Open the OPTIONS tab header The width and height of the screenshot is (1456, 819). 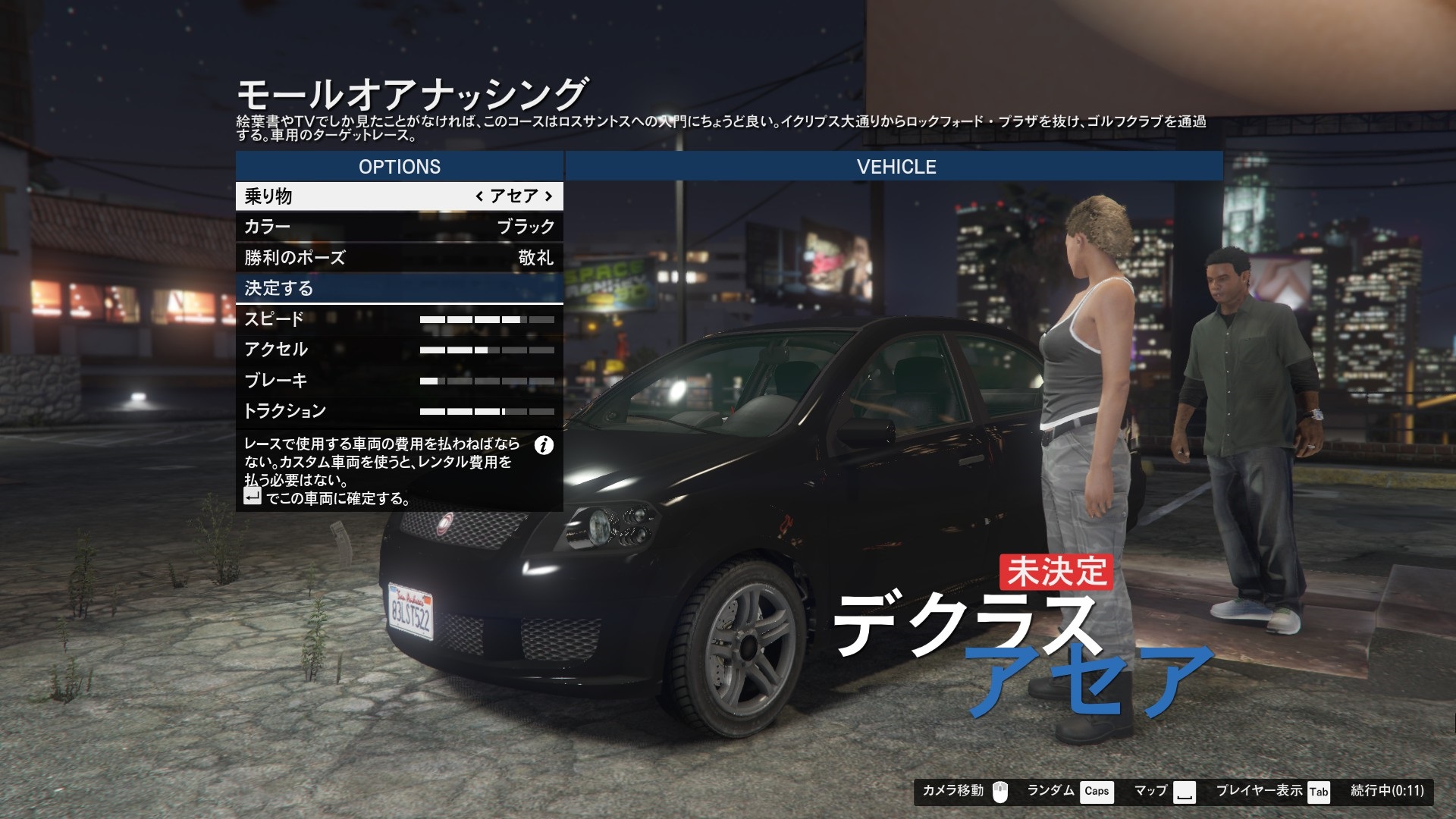coord(400,166)
